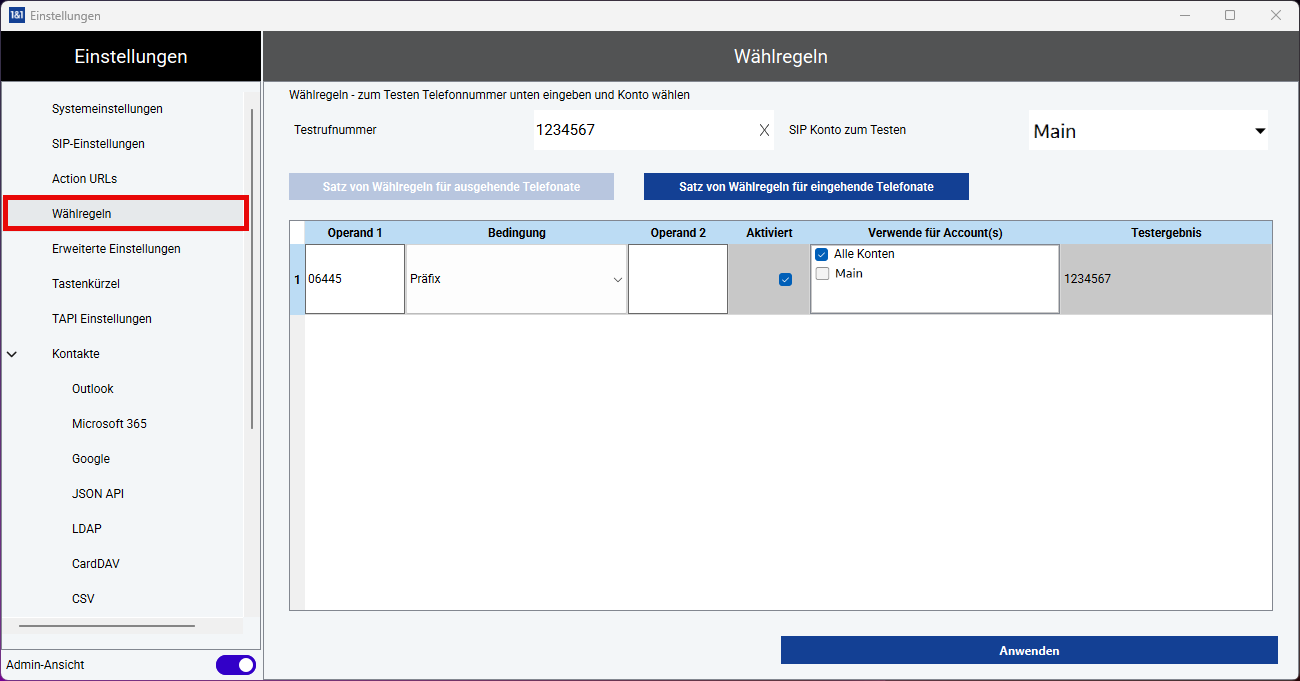Check the Main account checkbox
This screenshot has height=681, width=1300.
pyautogui.click(x=822, y=274)
